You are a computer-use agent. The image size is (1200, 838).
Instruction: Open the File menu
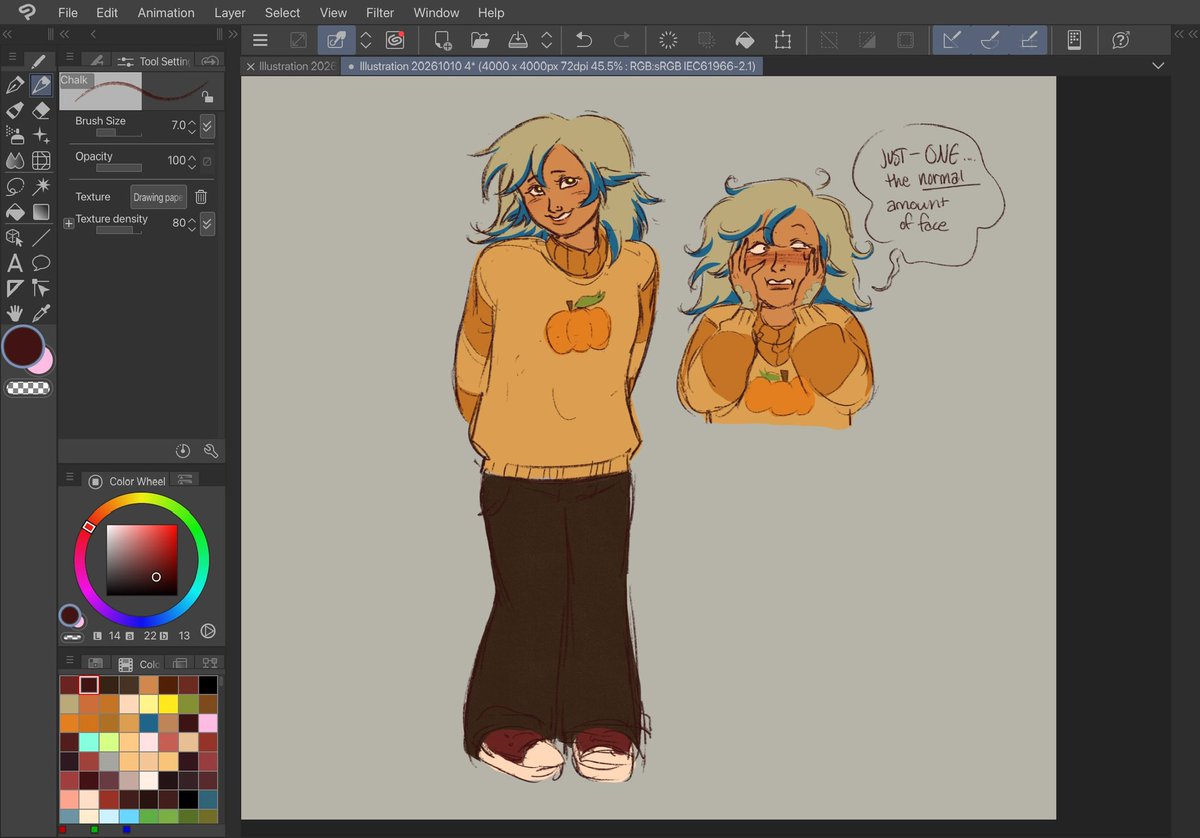tap(68, 13)
